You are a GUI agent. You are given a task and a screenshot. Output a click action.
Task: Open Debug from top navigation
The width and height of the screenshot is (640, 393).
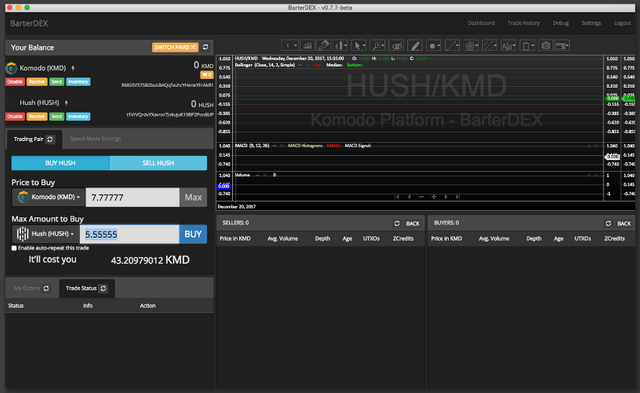(x=560, y=23)
